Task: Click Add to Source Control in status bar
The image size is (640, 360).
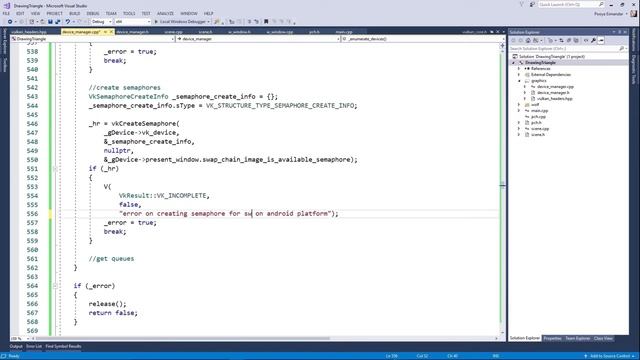Action: pos(610,356)
